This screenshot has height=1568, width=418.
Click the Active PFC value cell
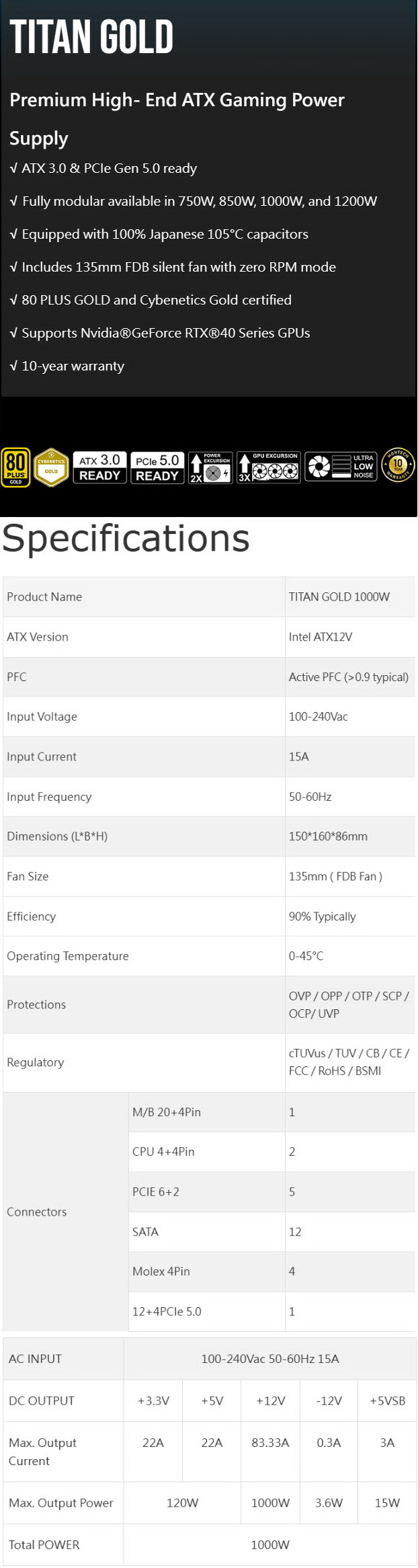point(350,677)
